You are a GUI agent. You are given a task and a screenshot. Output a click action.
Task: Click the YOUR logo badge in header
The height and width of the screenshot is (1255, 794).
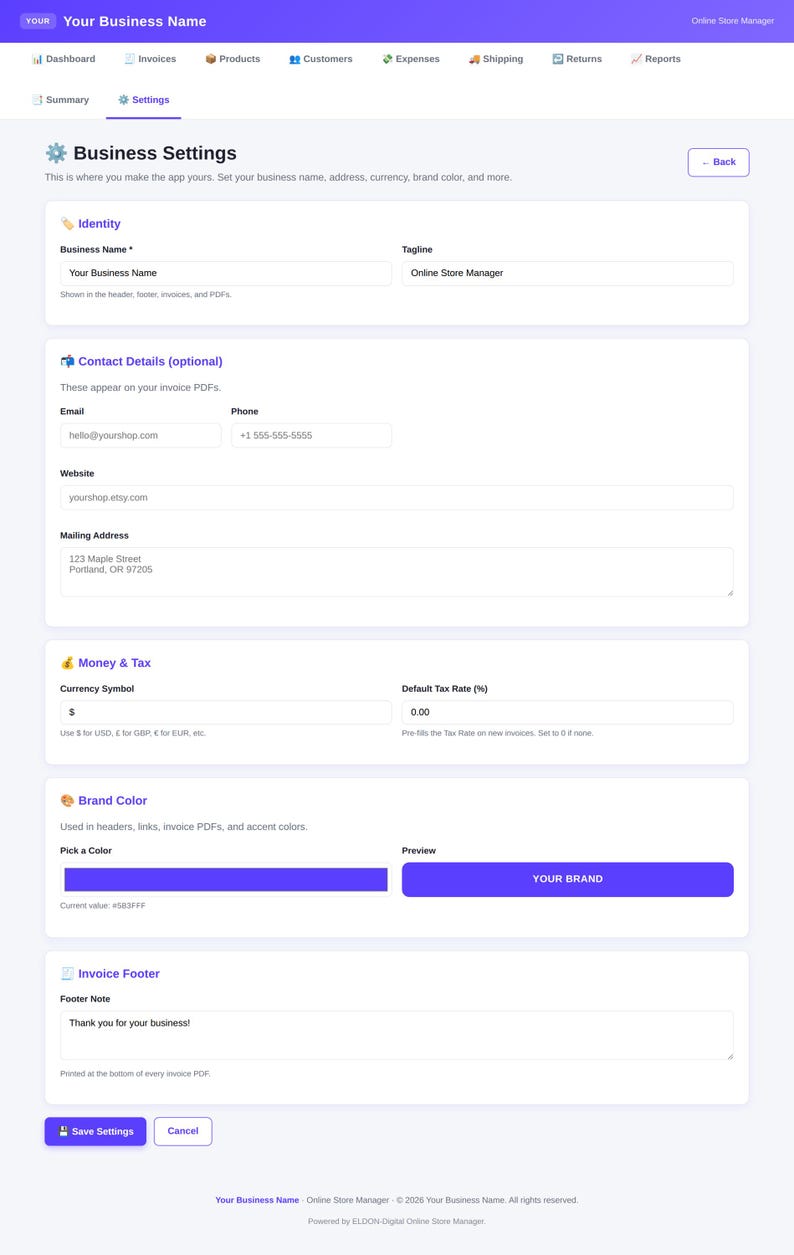pyautogui.click(x=38, y=21)
